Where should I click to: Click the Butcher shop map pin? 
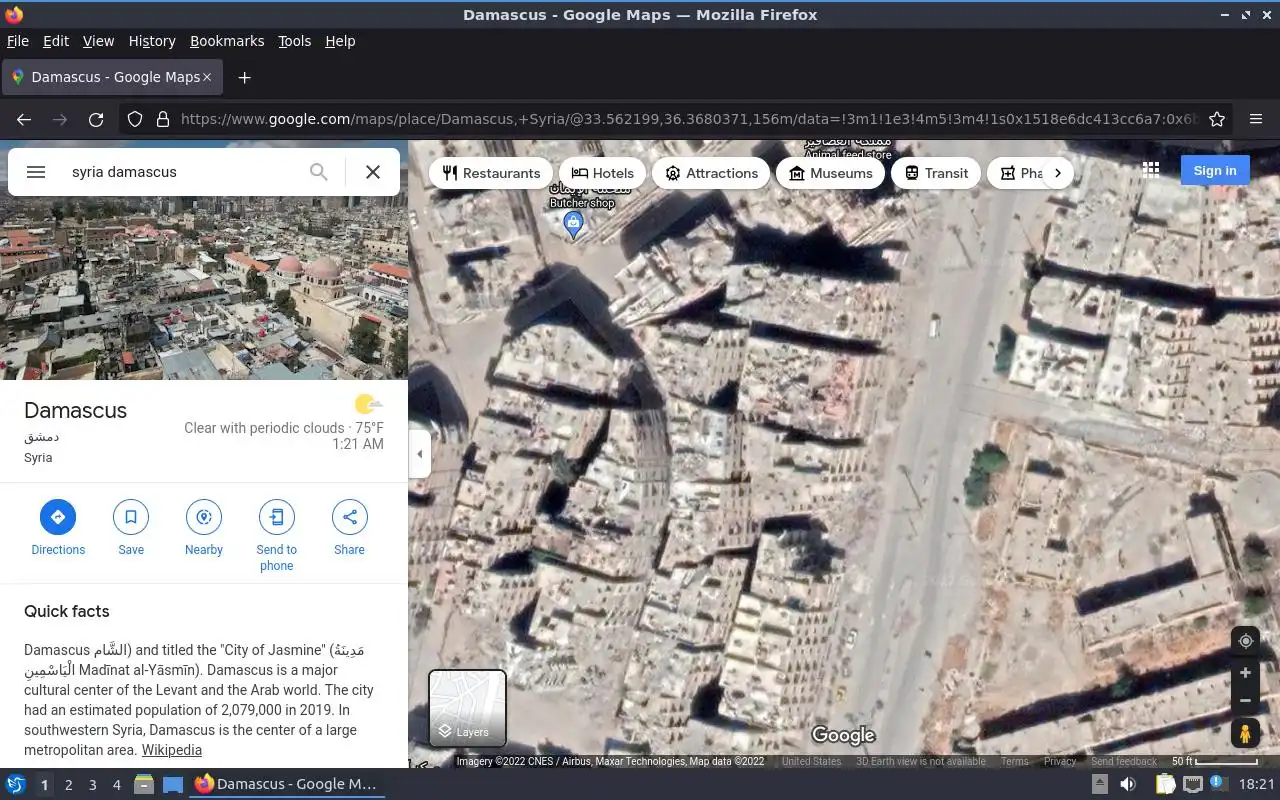pyautogui.click(x=573, y=225)
